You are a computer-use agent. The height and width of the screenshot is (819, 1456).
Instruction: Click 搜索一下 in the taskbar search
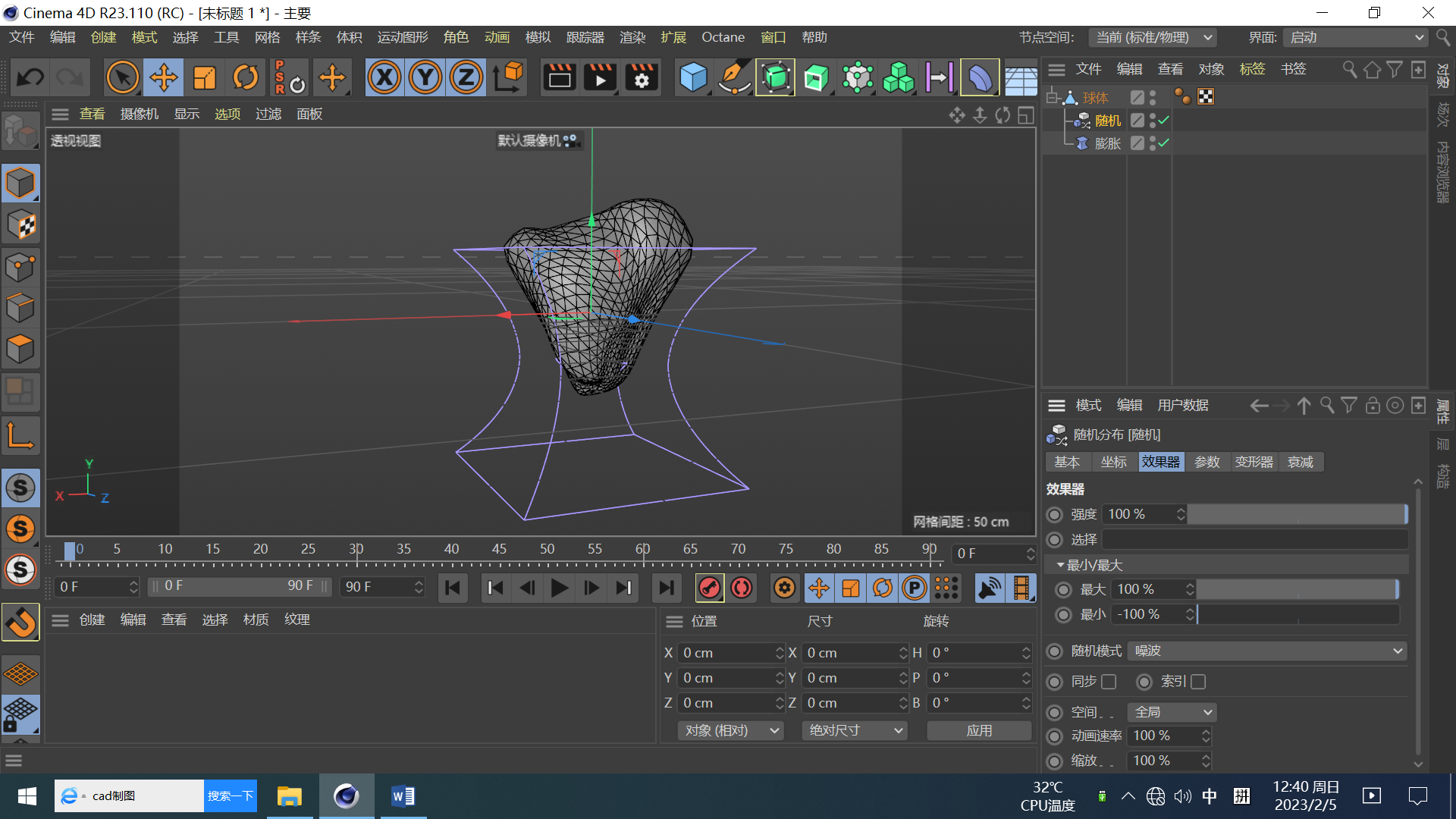231,795
